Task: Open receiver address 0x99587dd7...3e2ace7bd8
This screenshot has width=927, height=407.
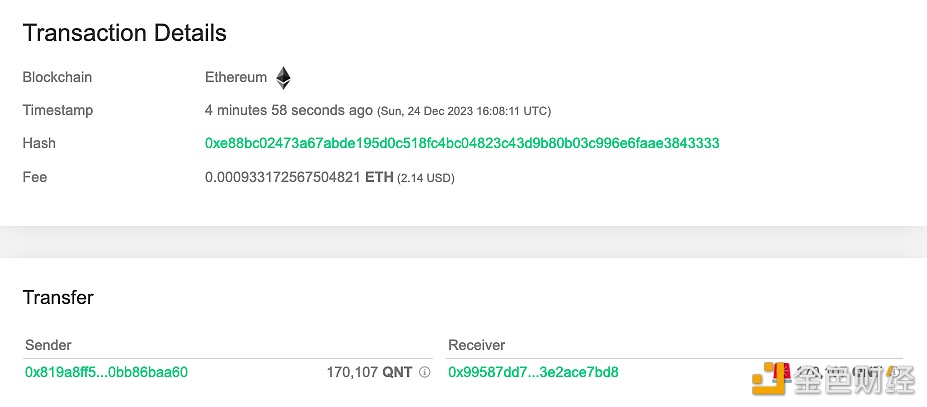Action: pyautogui.click(x=533, y=372)
